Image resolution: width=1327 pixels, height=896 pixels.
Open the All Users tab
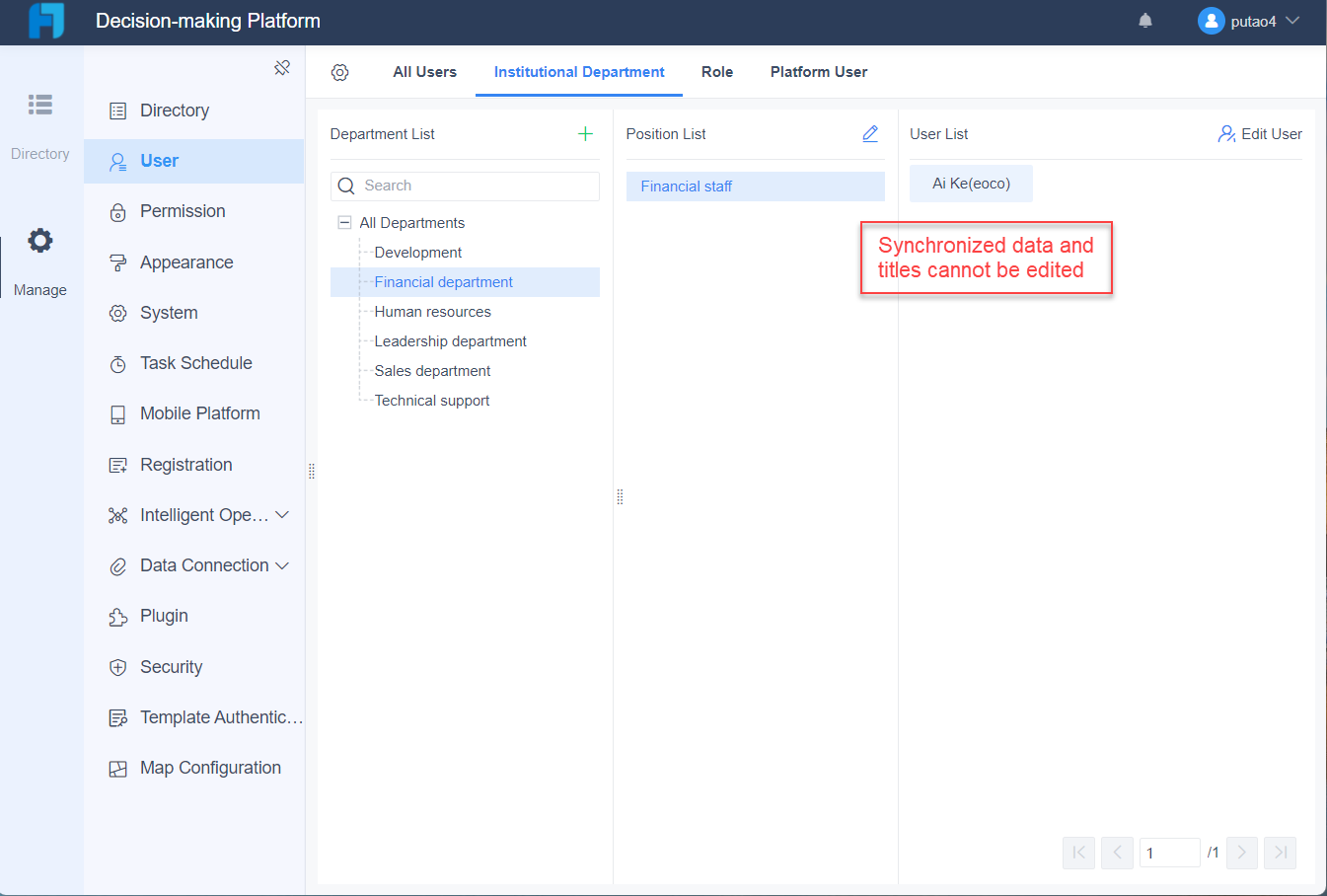click(424, 71)
